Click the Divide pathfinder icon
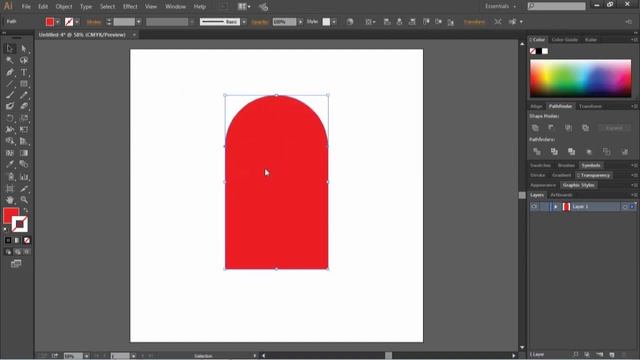Screen dimensions: 640x360 [x=537, y=151]
